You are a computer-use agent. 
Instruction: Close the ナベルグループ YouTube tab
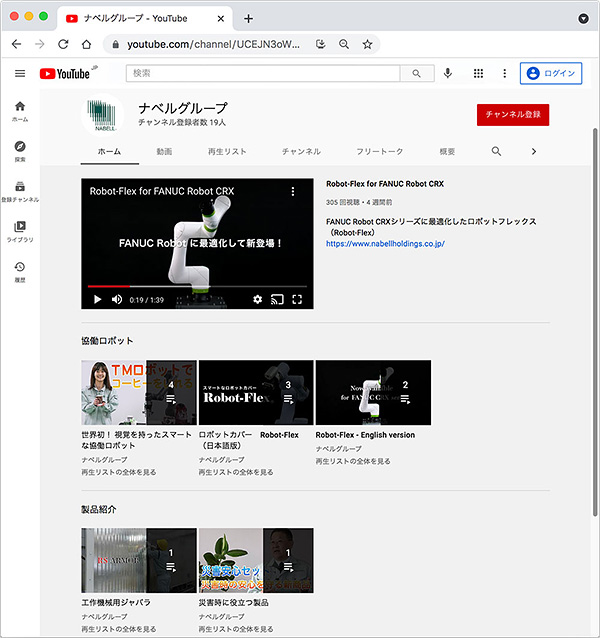[x=220, y=19]
